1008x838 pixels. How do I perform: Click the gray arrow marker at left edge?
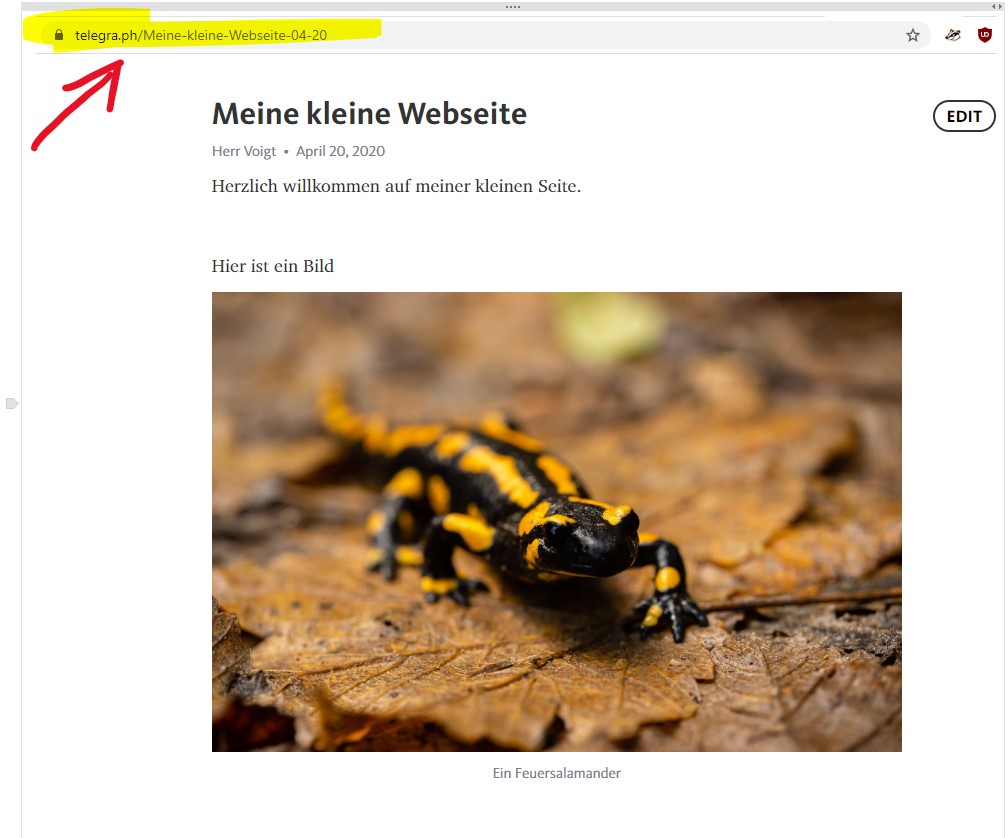point(12,403)
